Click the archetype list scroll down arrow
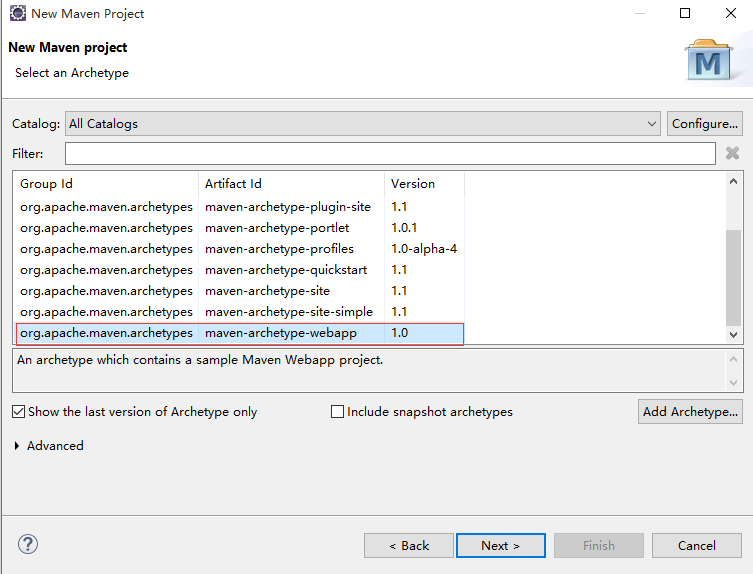The width and height of the screenshot is (753, 574). point(733,335)
